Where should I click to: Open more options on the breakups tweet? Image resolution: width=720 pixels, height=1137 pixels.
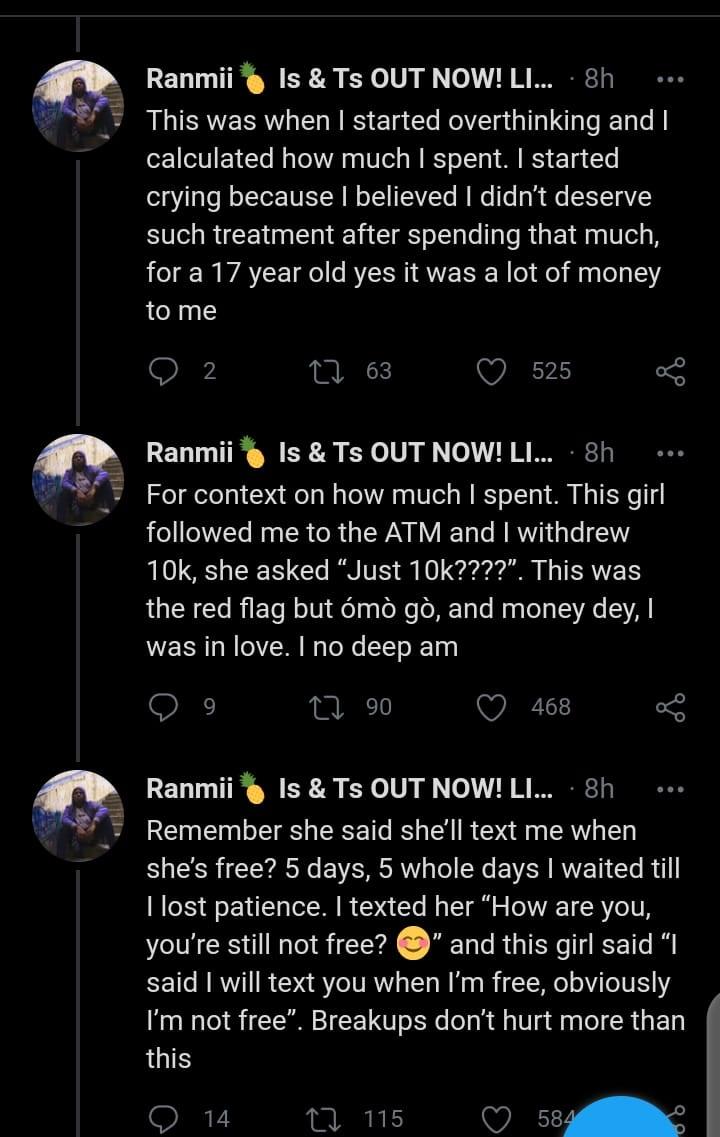click(670, 789)
